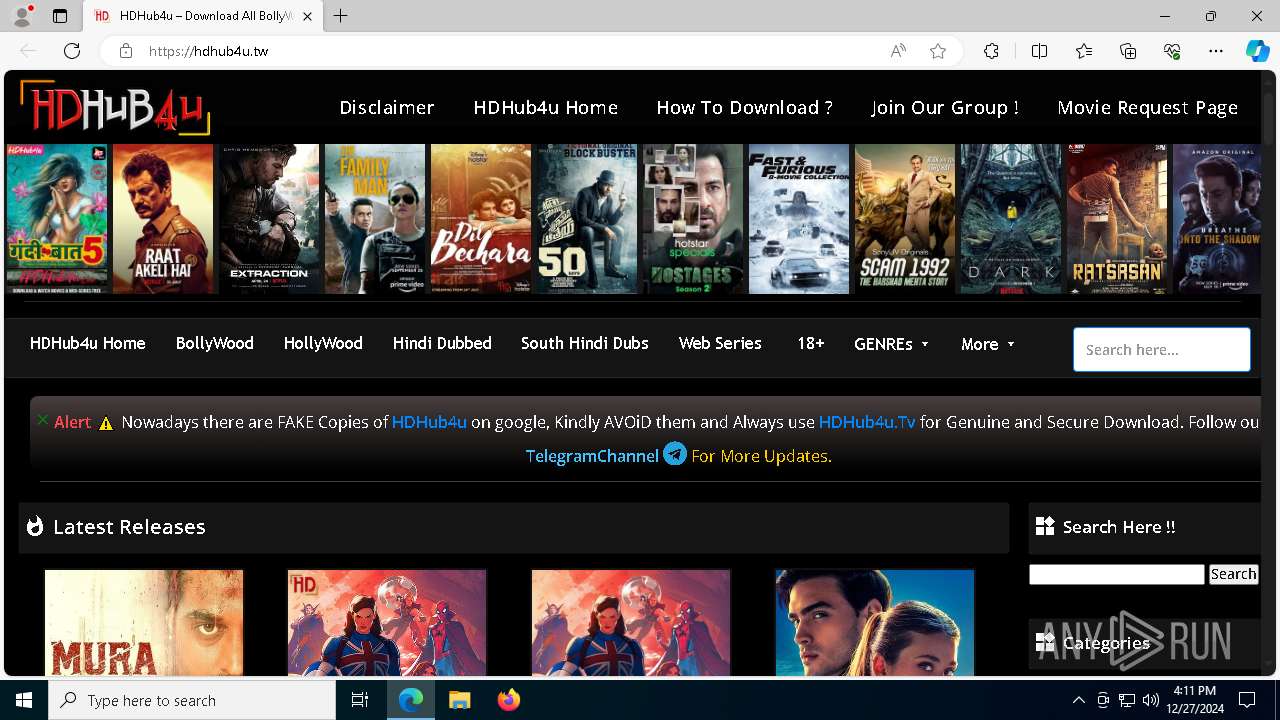Click the taskbar search box
The height and width of the screenshot is (720, 1280).
[192, 700]
